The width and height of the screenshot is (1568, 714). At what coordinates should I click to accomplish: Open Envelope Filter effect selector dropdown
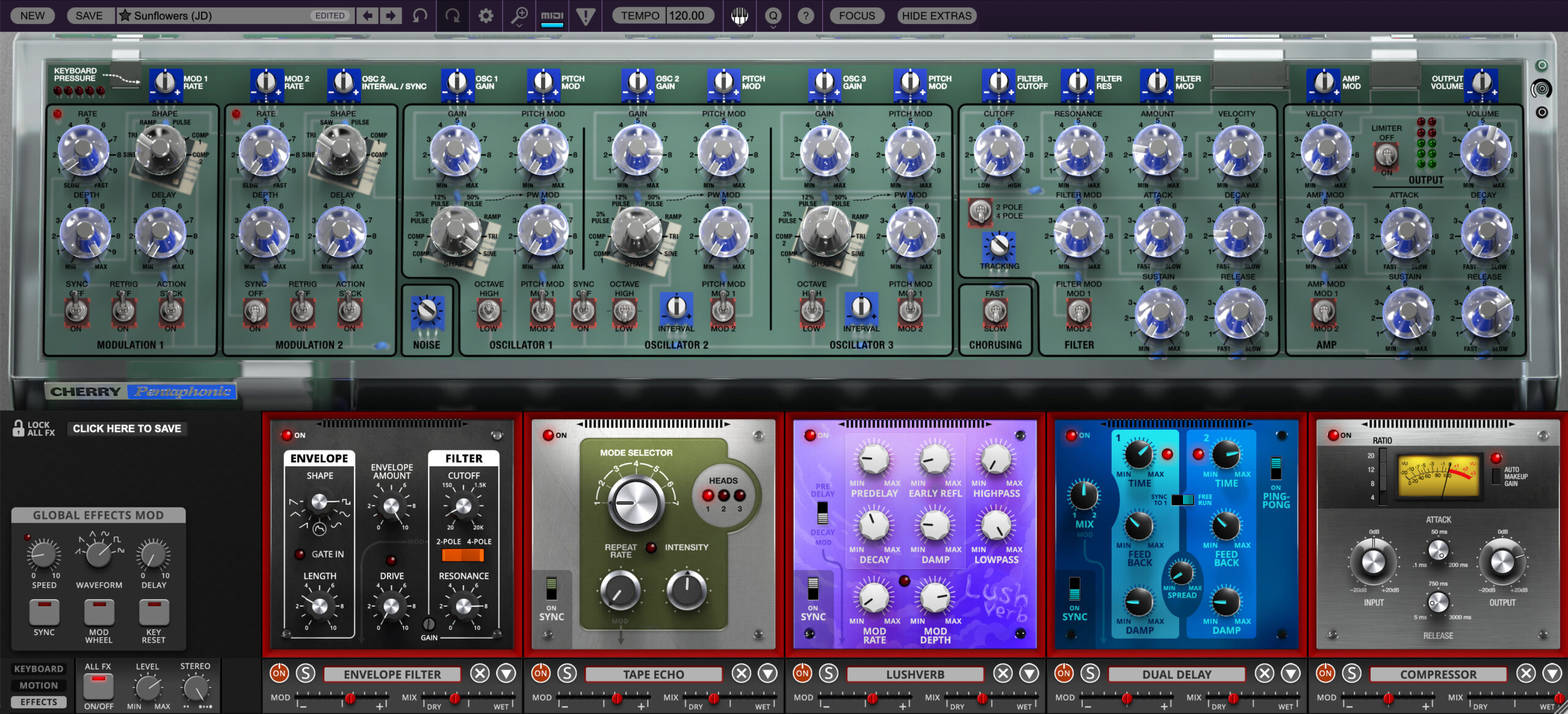506,674
